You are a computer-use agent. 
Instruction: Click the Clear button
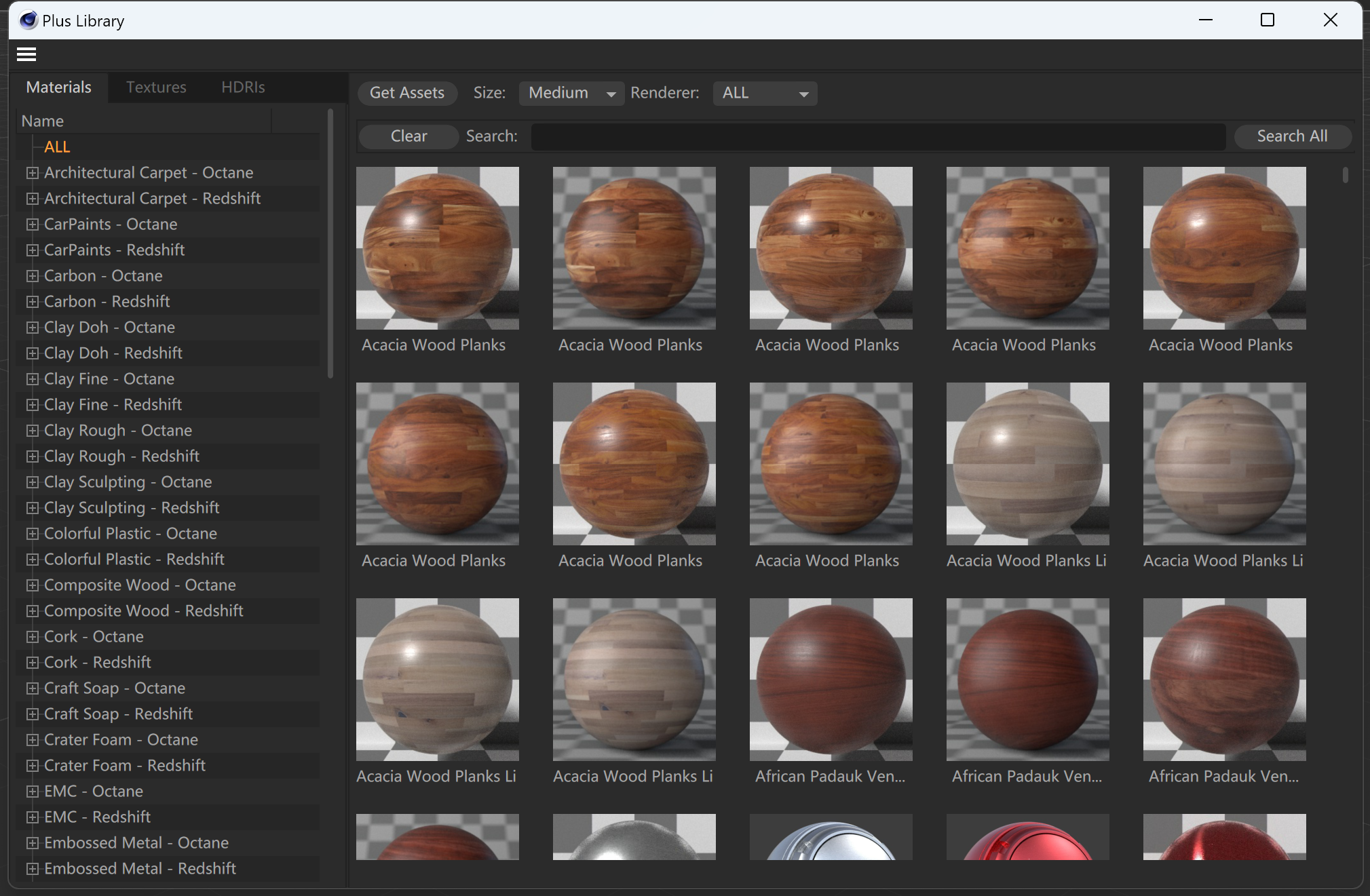point(408,136)
